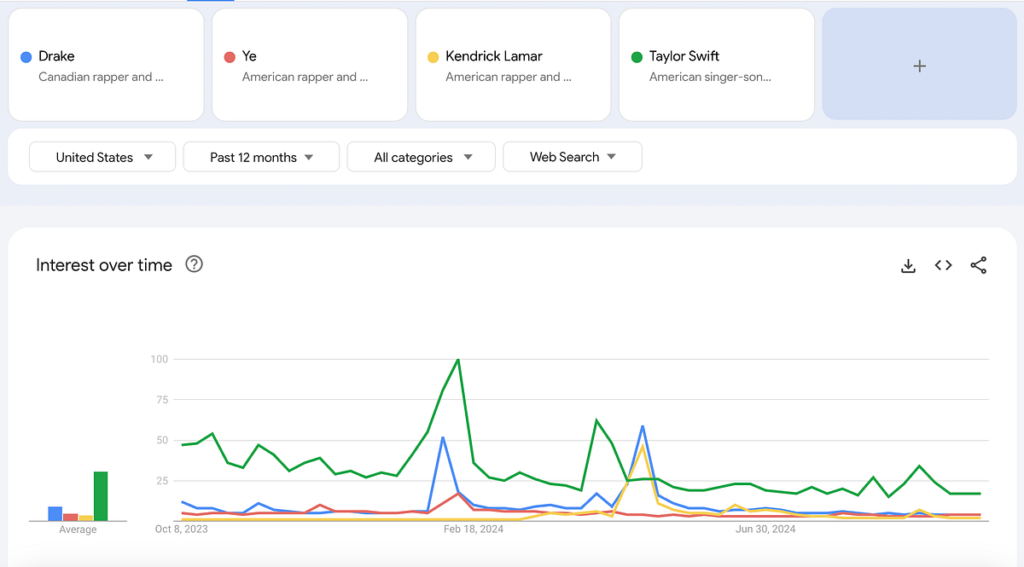Expand the Past 12 months time filter

260,157
